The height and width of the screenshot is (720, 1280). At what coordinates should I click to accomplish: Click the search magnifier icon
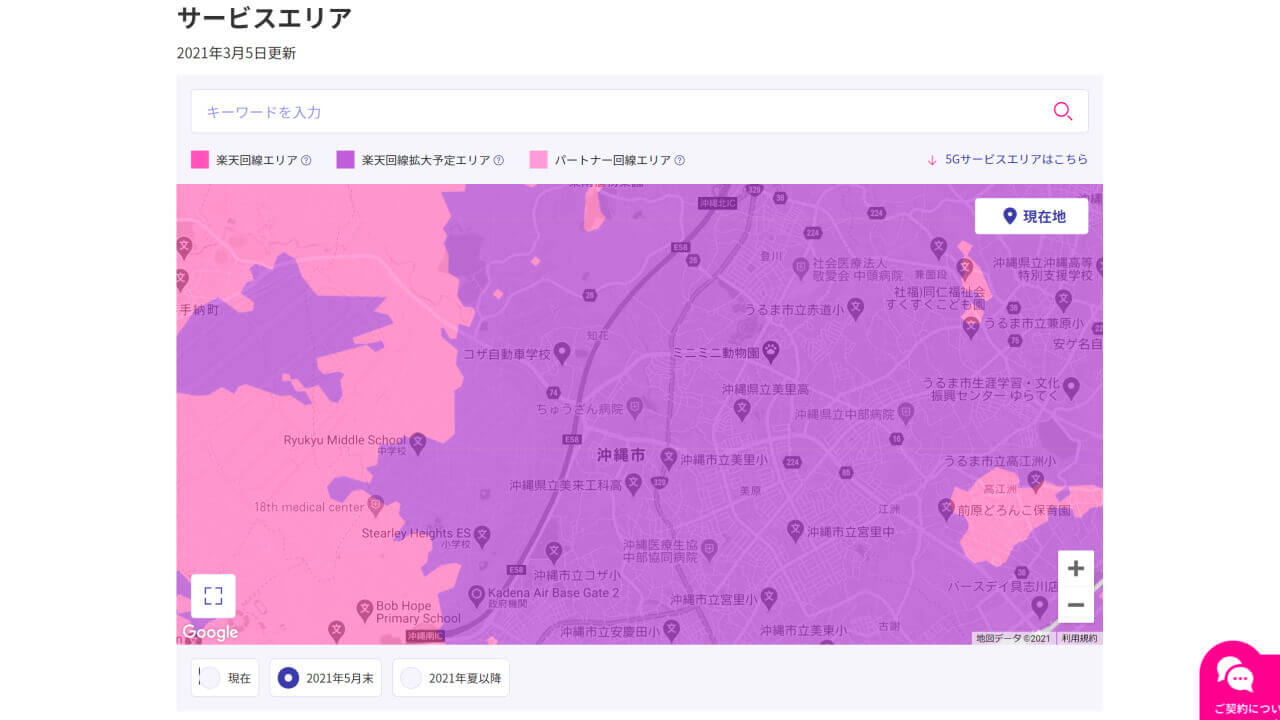click(1062, 111)
